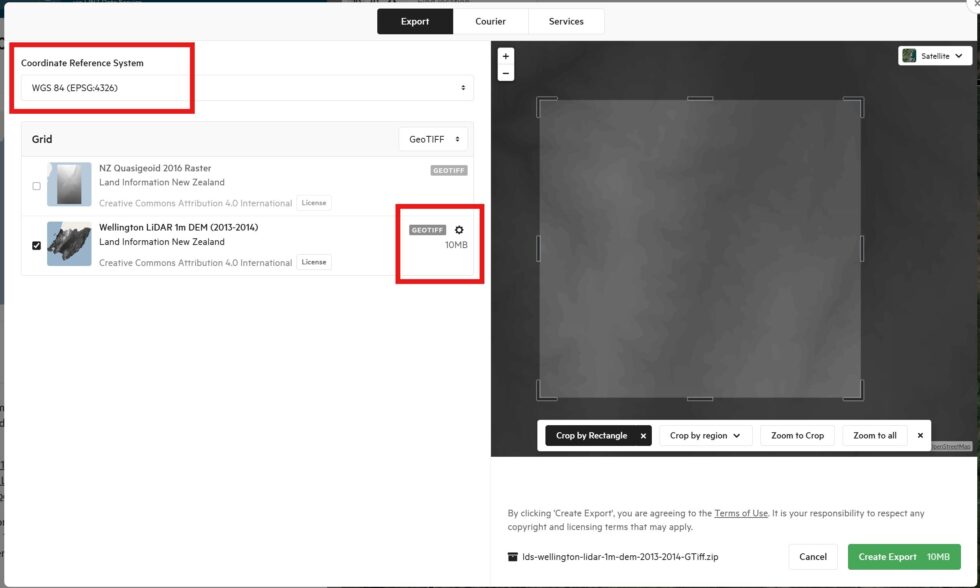Switch to the Services tab
This screenshot has height=588, width=980.
pyautogui.click(x=566, y=21)
